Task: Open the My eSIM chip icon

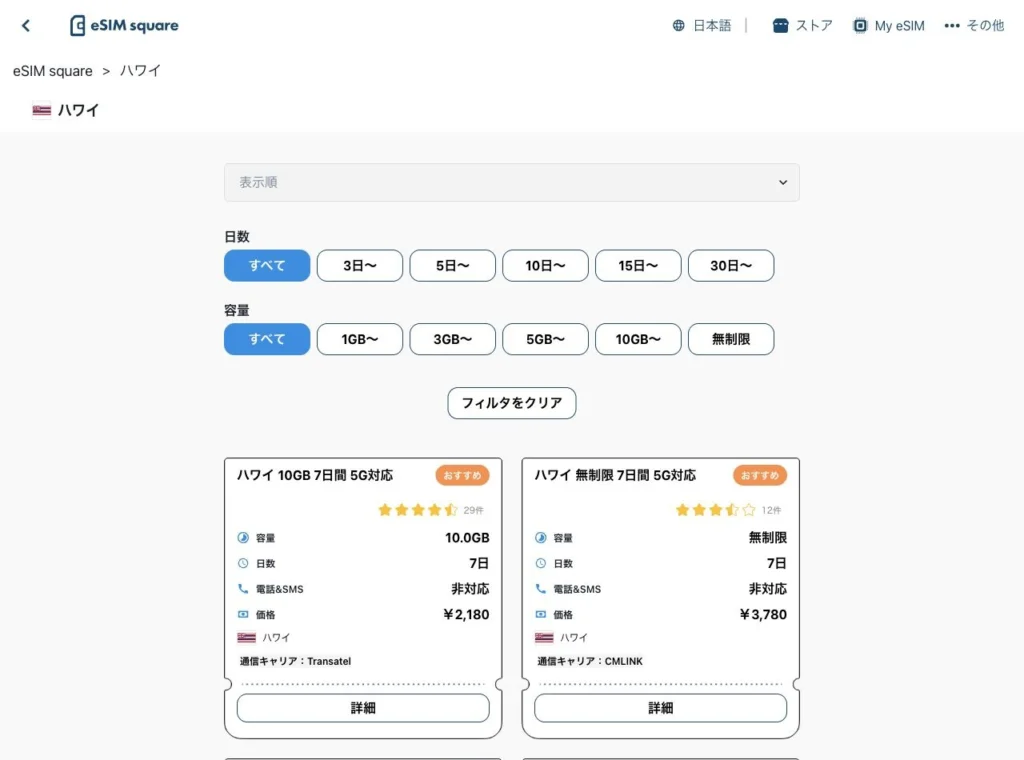Action: pyautogui.click(x=860, y=25)
